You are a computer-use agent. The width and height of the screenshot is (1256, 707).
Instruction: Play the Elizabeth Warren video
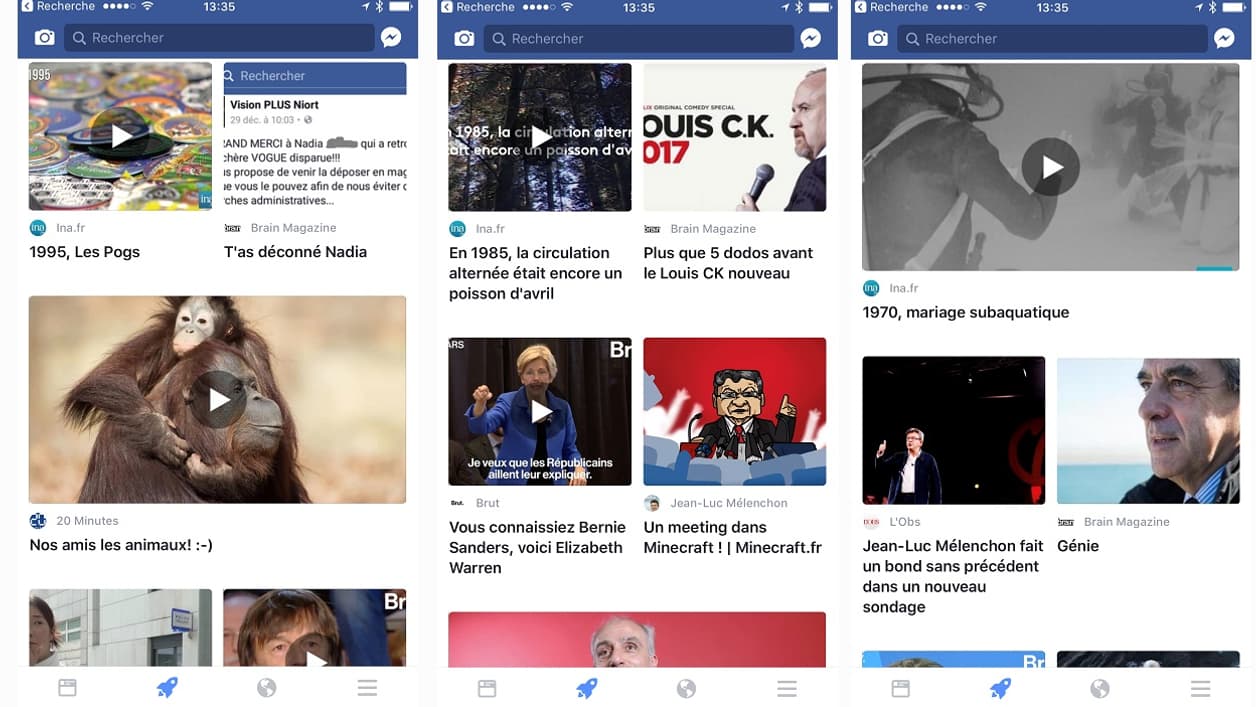click(540, 411)
